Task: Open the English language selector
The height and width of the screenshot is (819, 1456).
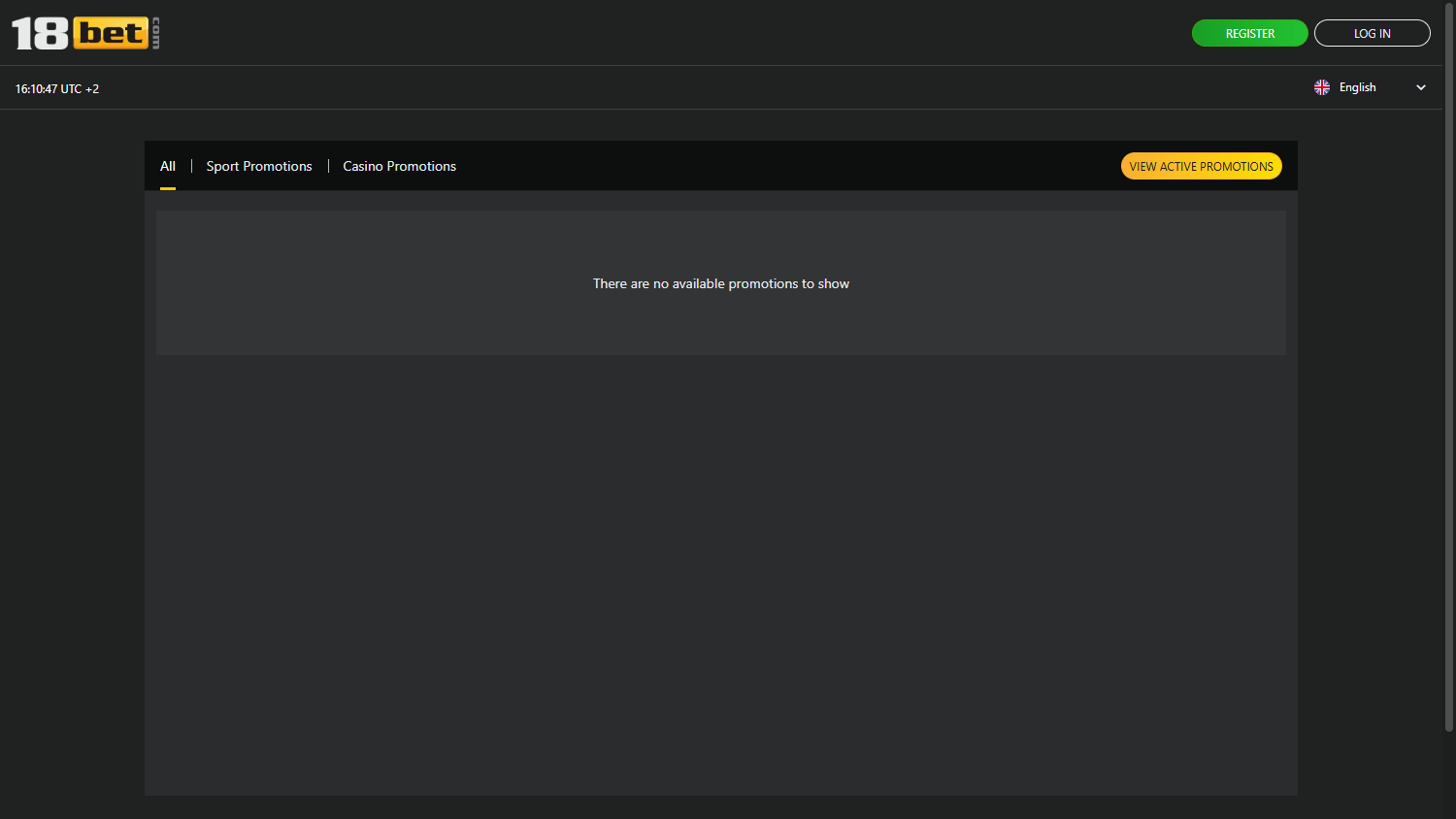Action: 1357,87
